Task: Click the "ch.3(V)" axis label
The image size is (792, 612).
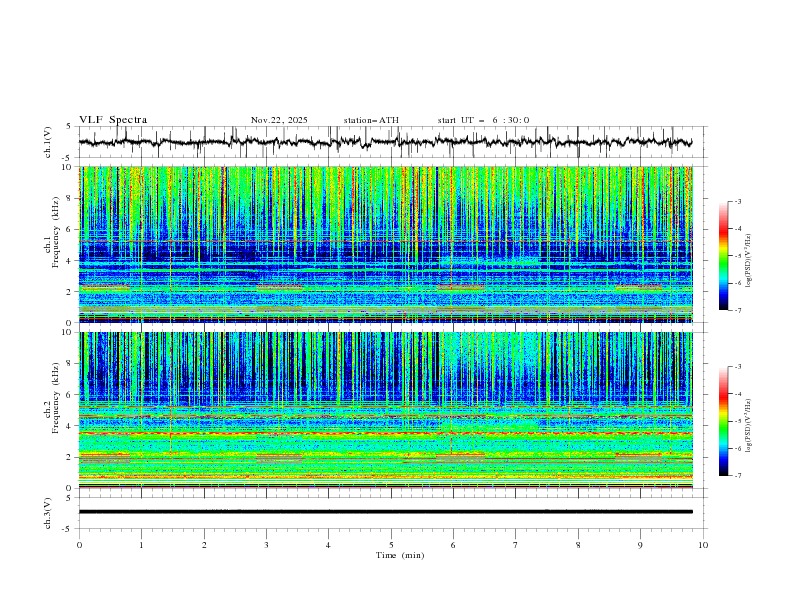Action: (x=48, y=513)
